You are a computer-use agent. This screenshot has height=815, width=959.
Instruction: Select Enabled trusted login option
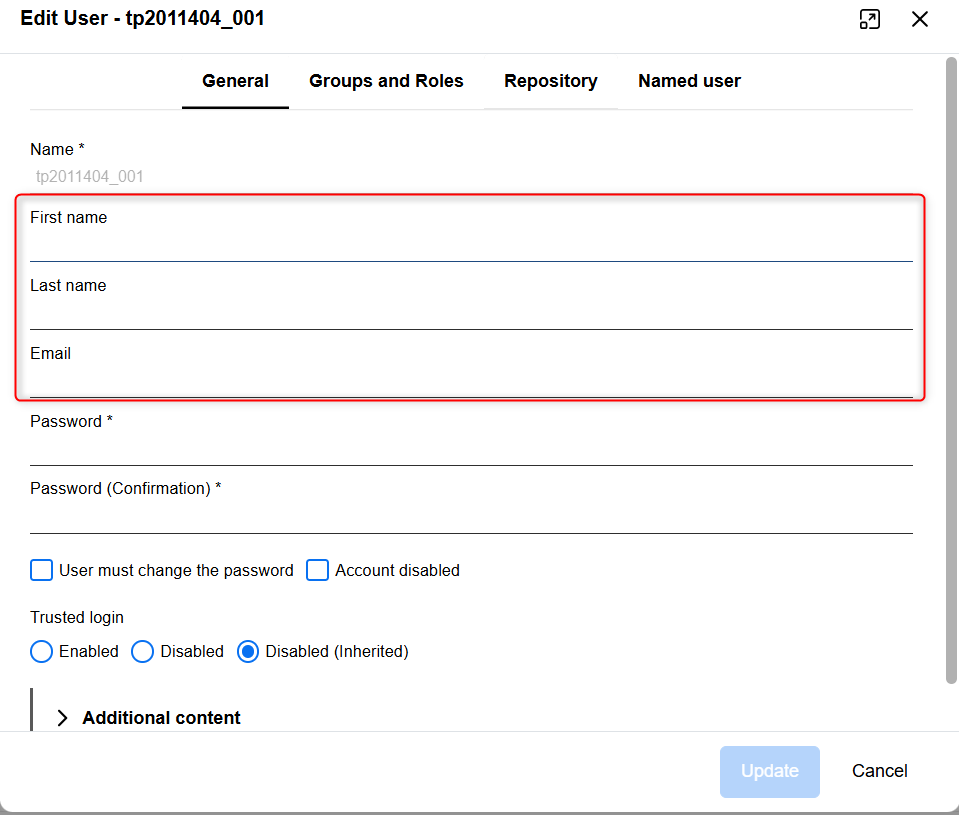41,651
